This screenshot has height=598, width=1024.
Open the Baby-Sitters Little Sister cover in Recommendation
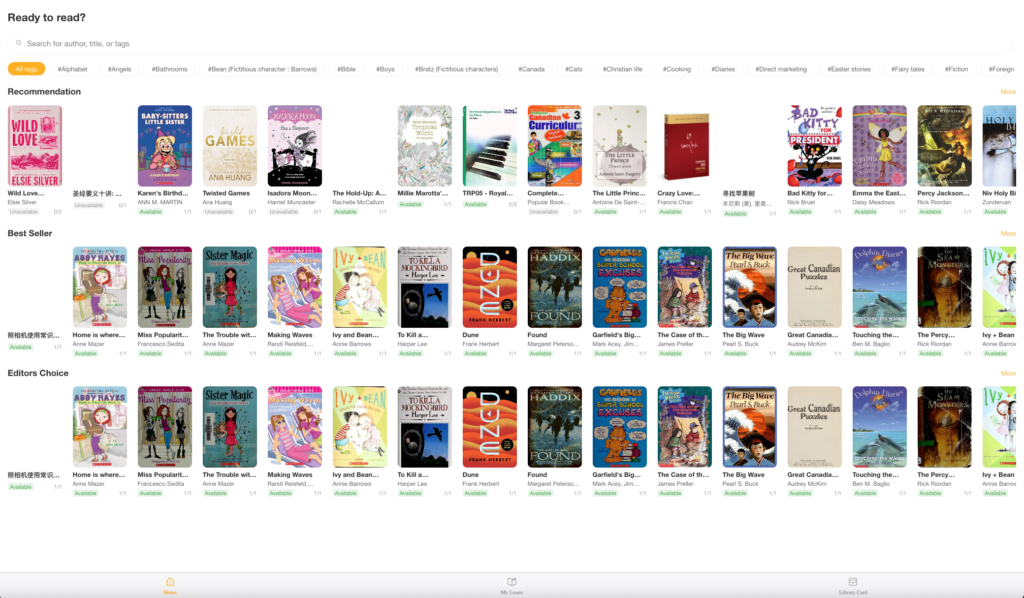(x=165, y=146)
